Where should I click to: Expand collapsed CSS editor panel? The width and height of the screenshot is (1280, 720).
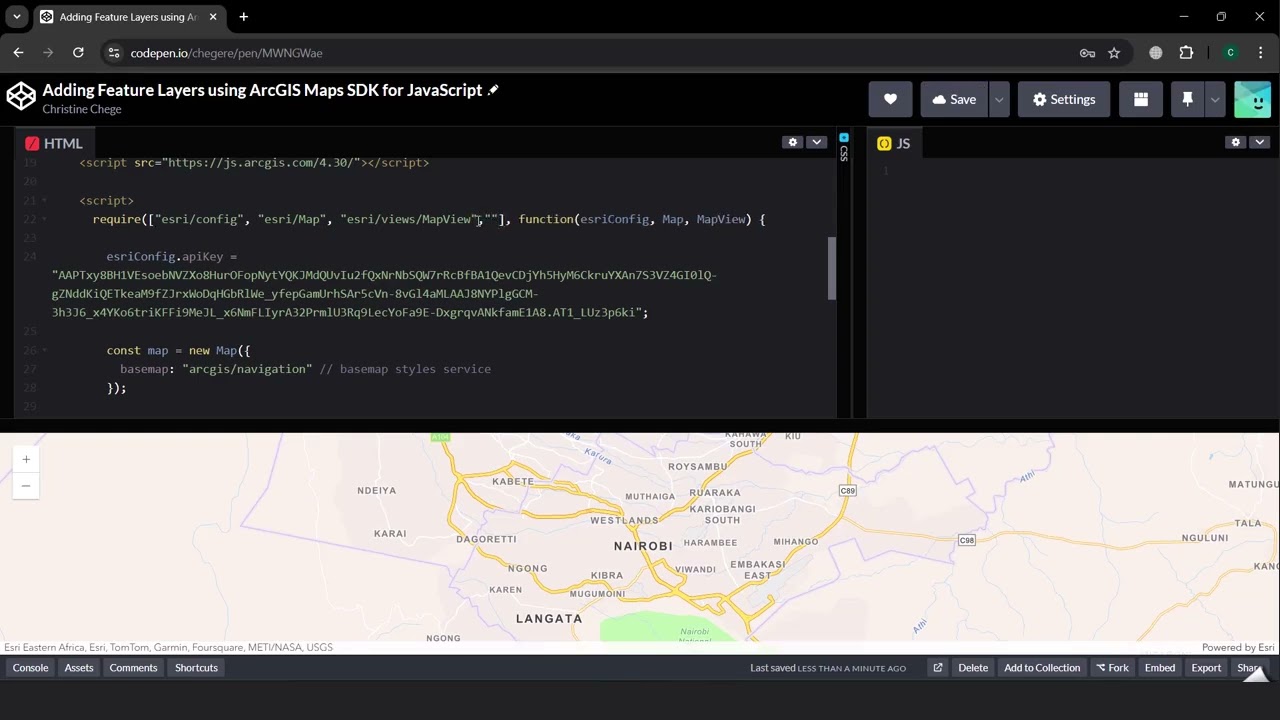844,147
